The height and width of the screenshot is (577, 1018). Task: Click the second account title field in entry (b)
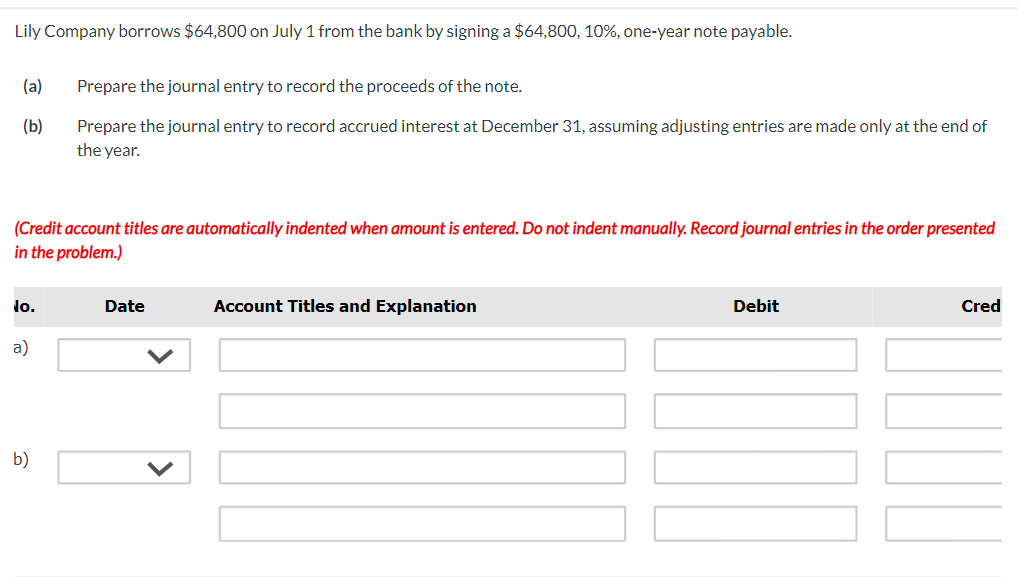pos(422,523)
